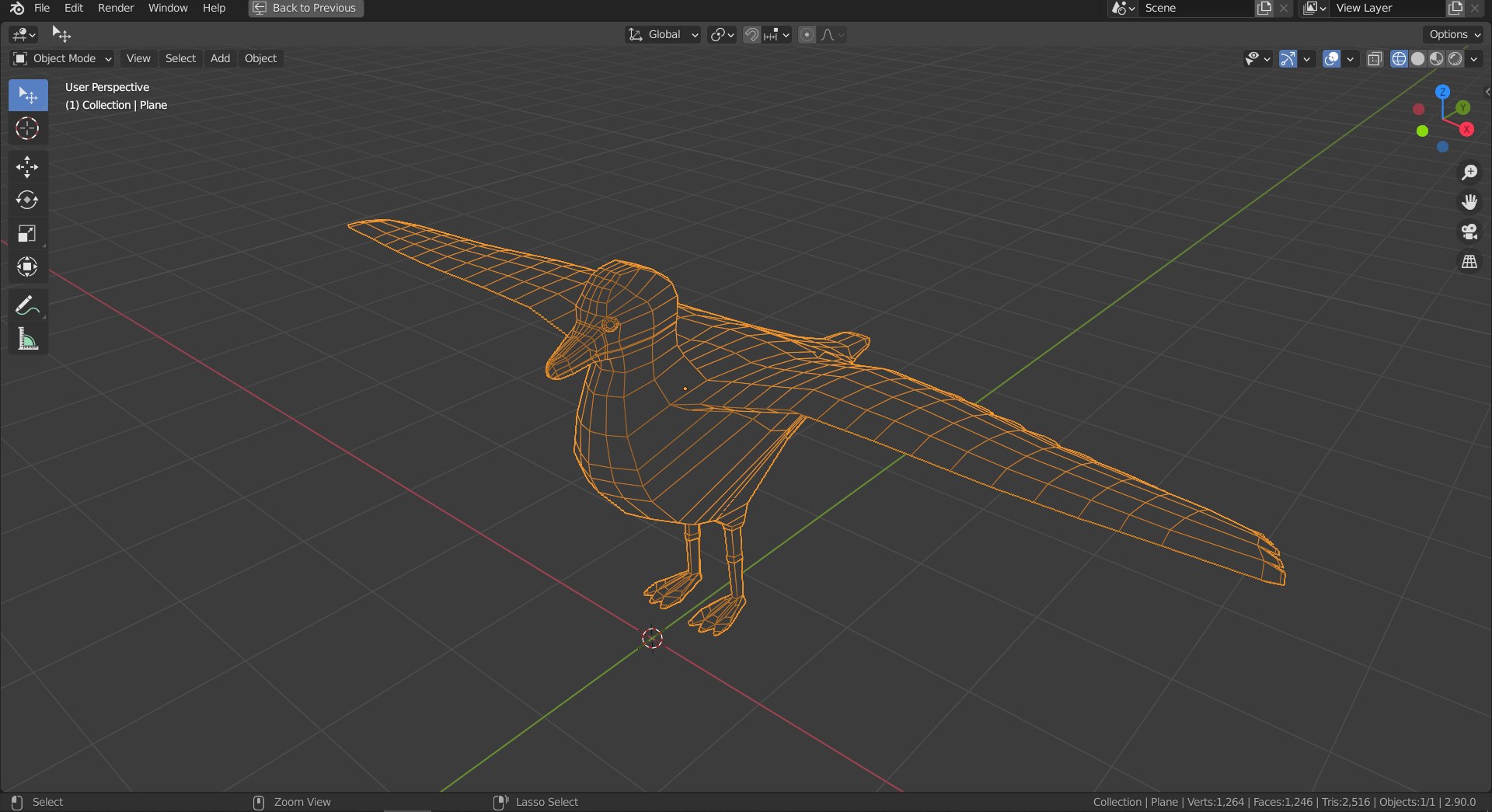This screenshot has height=812, width=1492.
Task: Select the Annotate pencil tool
Action: click(28, 306)
